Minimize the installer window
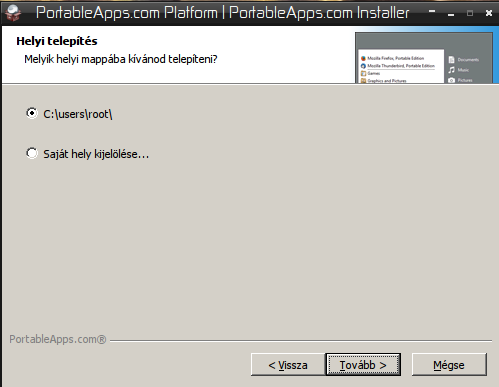 point(451,14)
